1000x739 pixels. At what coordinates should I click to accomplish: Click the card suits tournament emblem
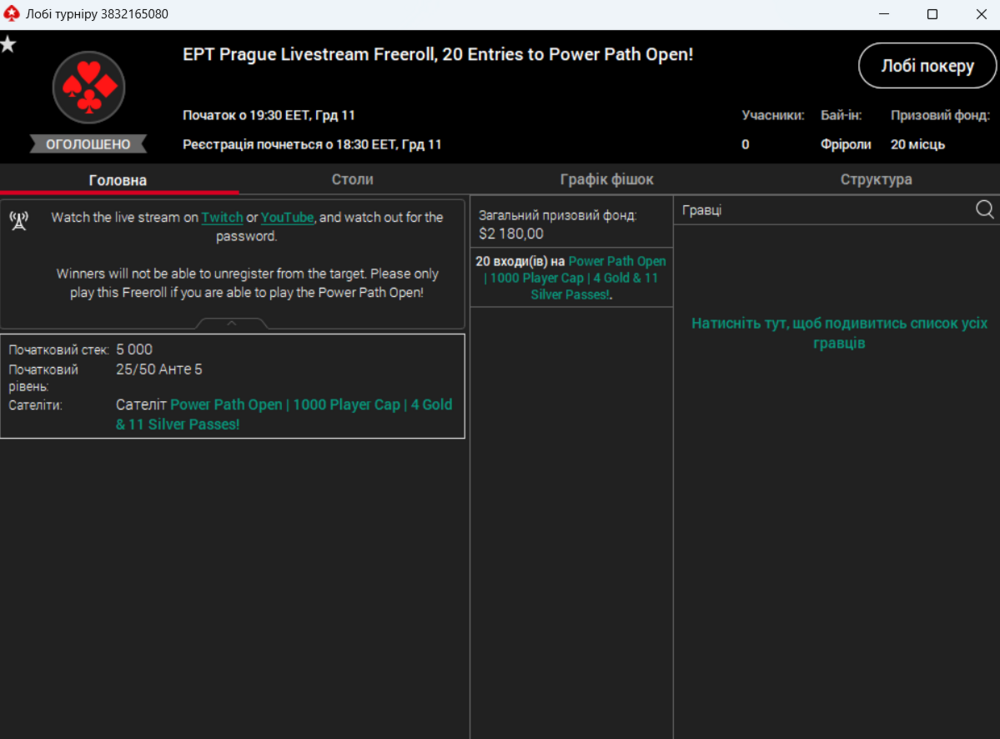pyautogui.click(x=89, y=87)
